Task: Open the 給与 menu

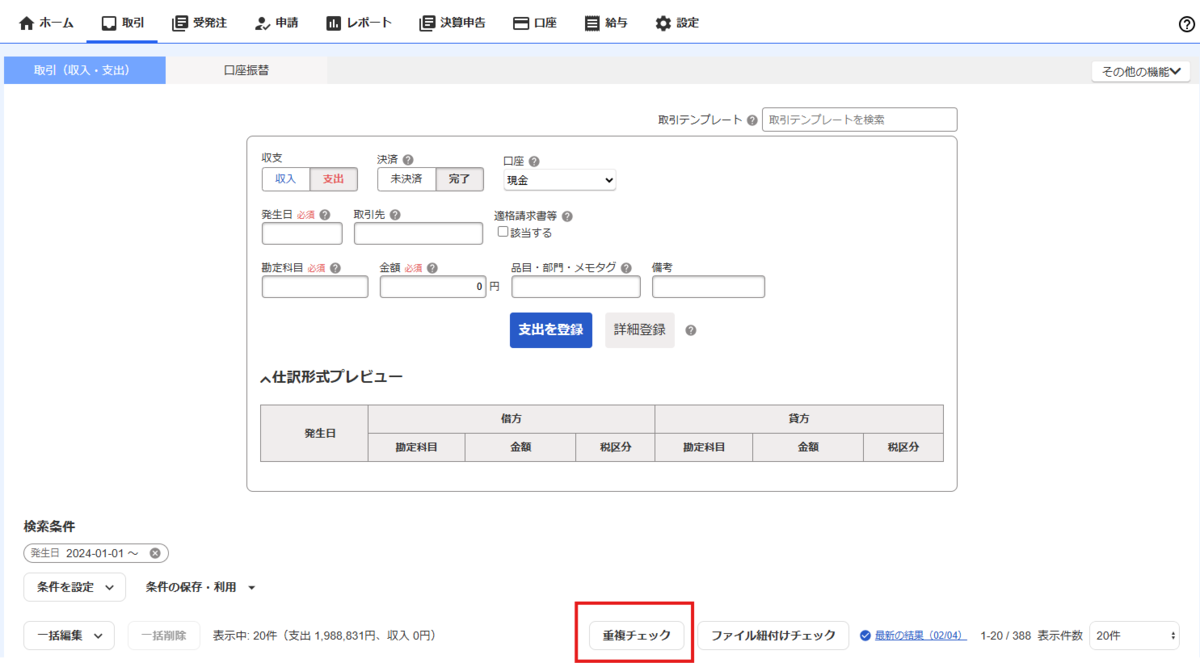Action: click(x=606, y=22)
